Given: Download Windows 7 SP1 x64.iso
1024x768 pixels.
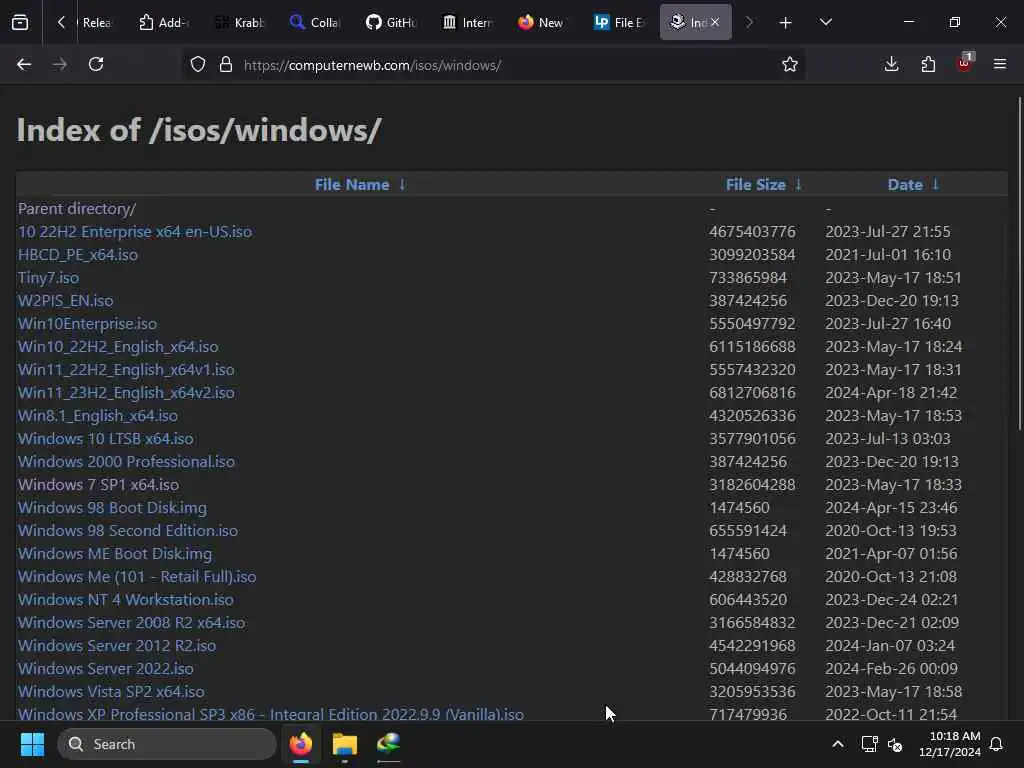Looking at the screenshot, I should 99,485.
